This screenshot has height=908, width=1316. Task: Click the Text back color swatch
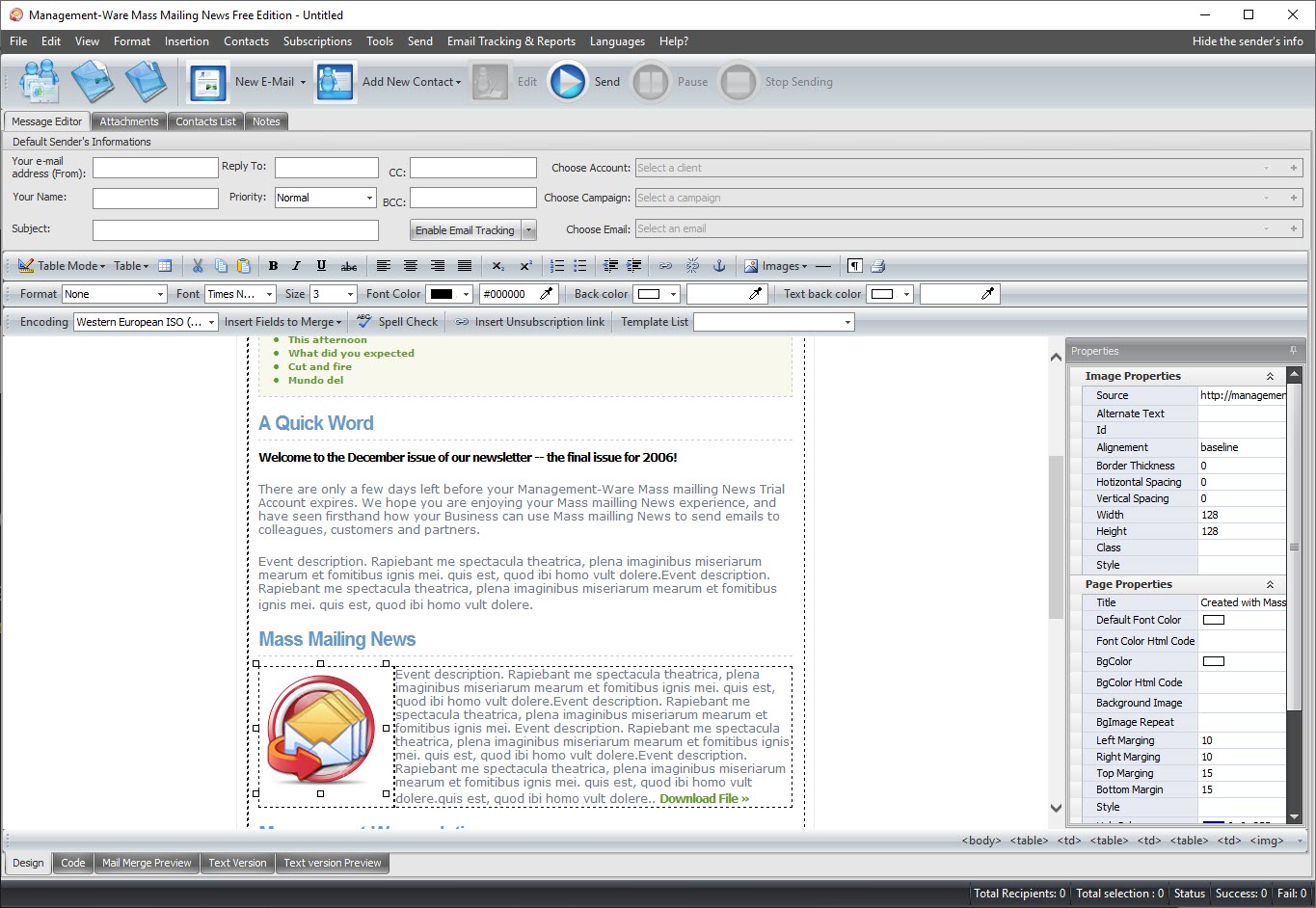[881, 294]
